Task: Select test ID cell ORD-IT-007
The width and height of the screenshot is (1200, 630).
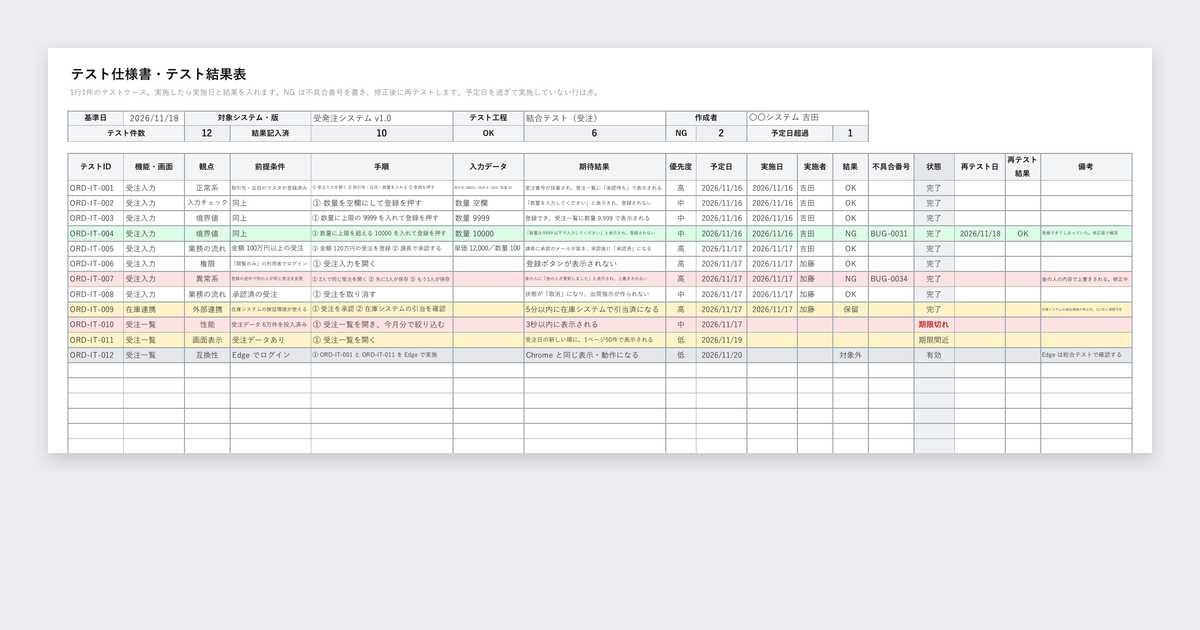Action: point(95,279)
